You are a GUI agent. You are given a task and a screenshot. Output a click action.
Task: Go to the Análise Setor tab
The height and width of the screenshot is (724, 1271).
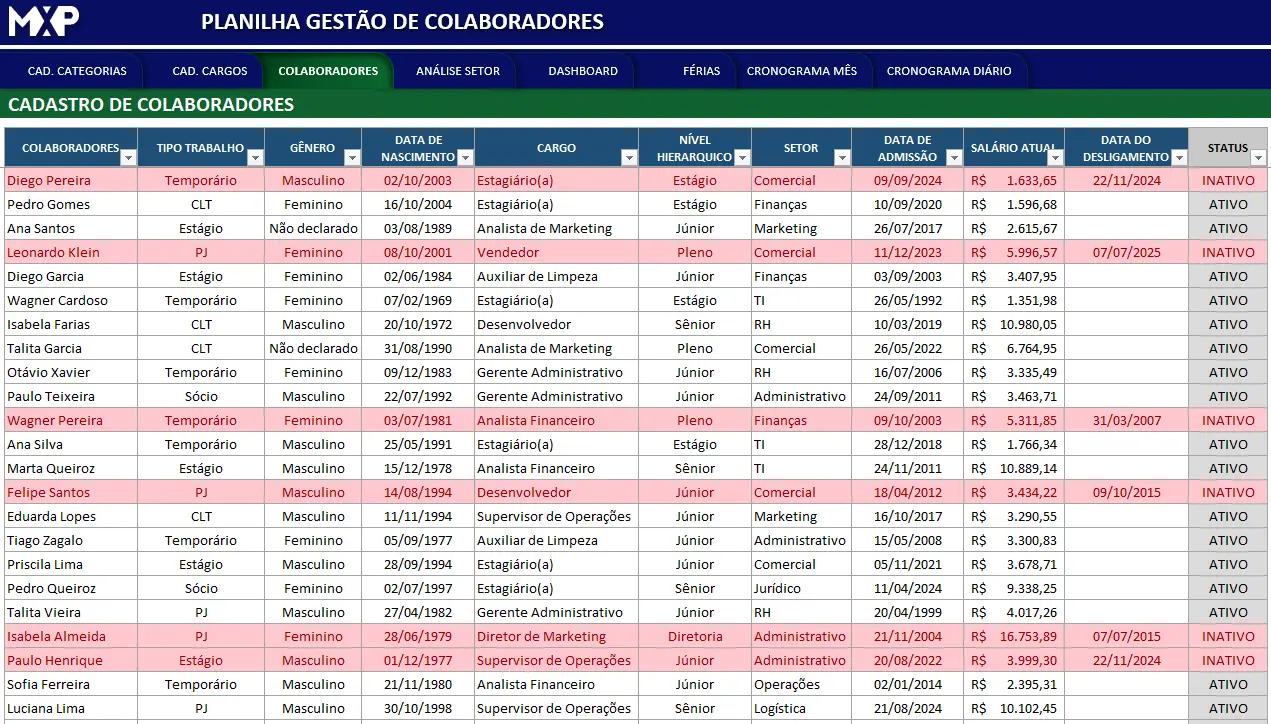458,71
